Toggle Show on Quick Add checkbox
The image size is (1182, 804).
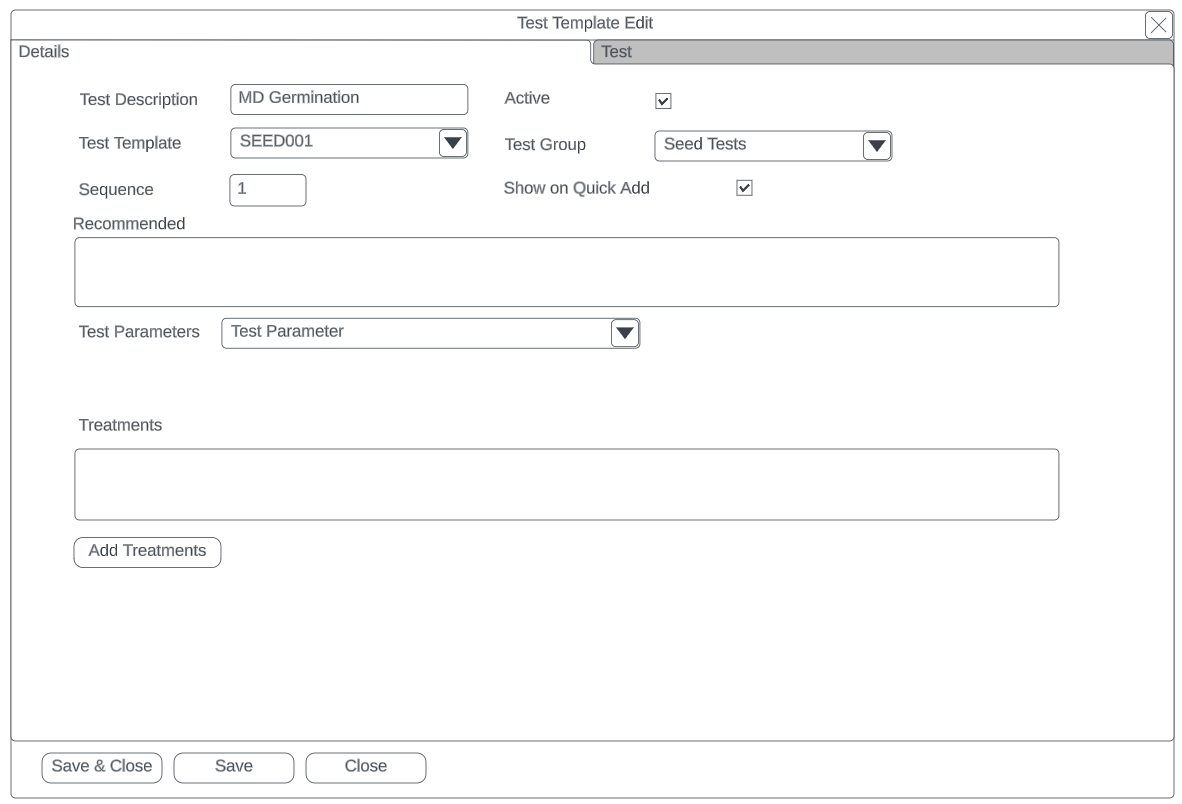pyautogui.click(x=744, y=188)
